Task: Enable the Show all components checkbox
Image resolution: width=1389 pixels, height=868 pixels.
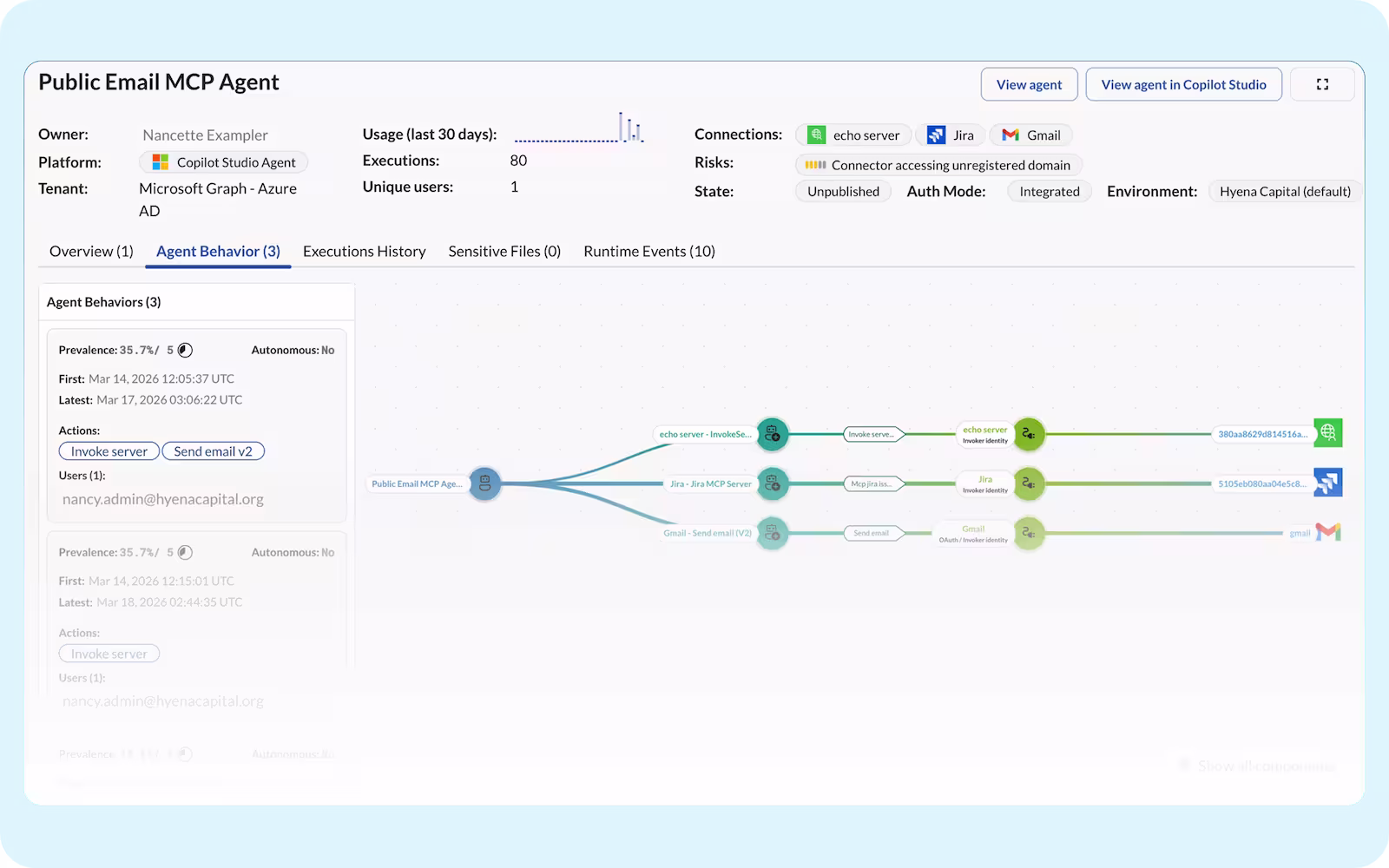Action: [1184, 765]
